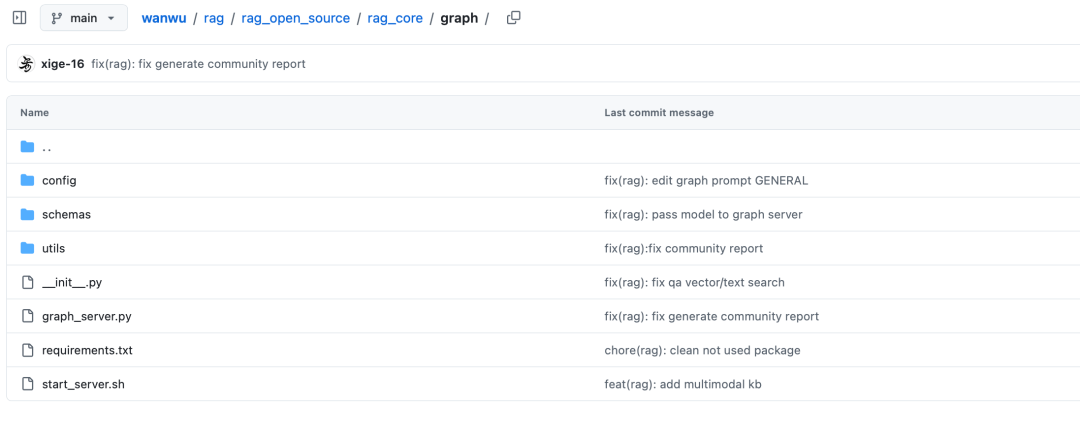Click the start_server.sh file icon
This screenshot has height=438, width=1080.
click(28, 384)
